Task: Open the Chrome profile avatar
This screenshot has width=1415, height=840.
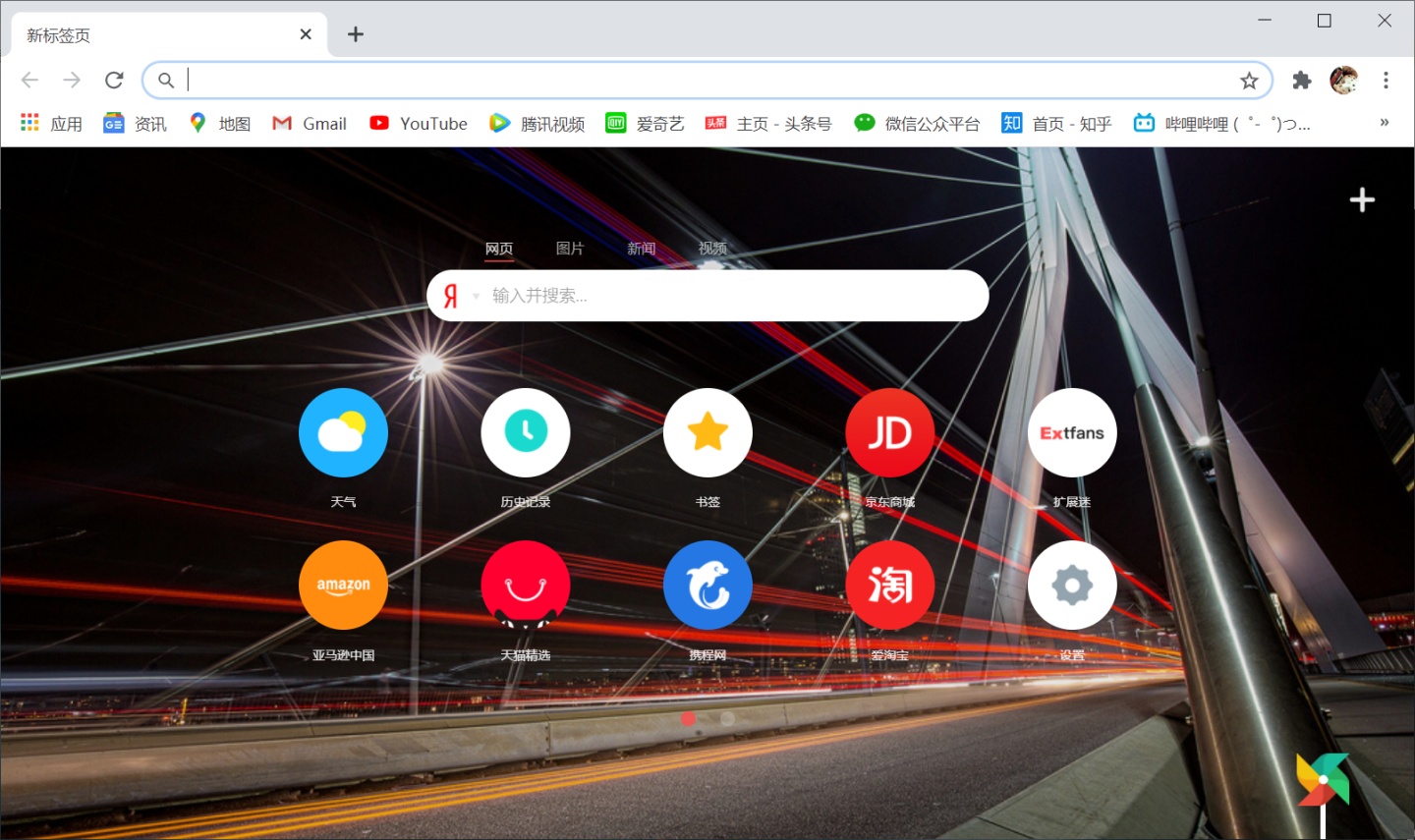Action: [x=1343, y=81]
